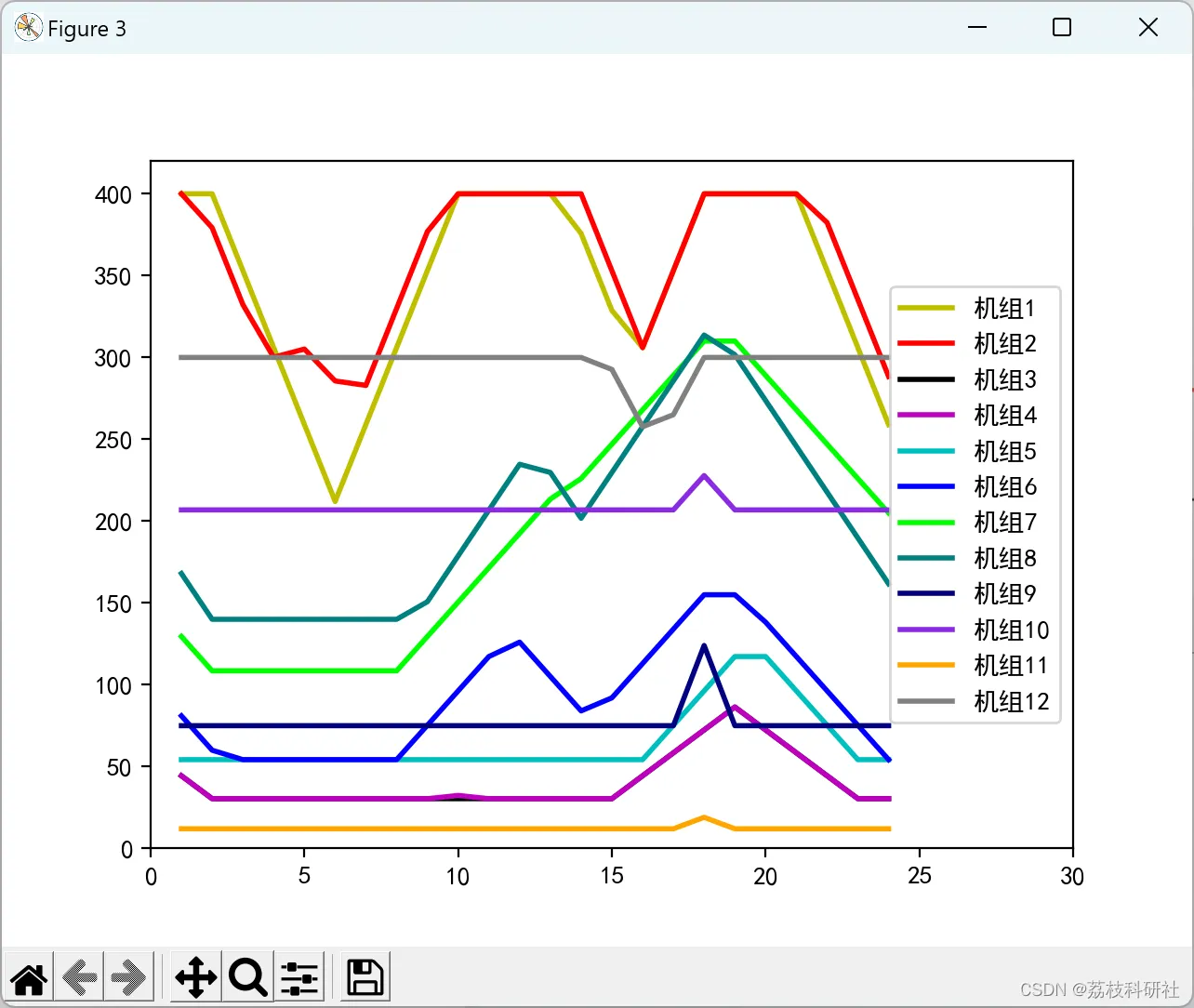This screenshot has width=1194, height=1008.
Task: Click the red line sample beside 机组2
Action: point(926,343)
